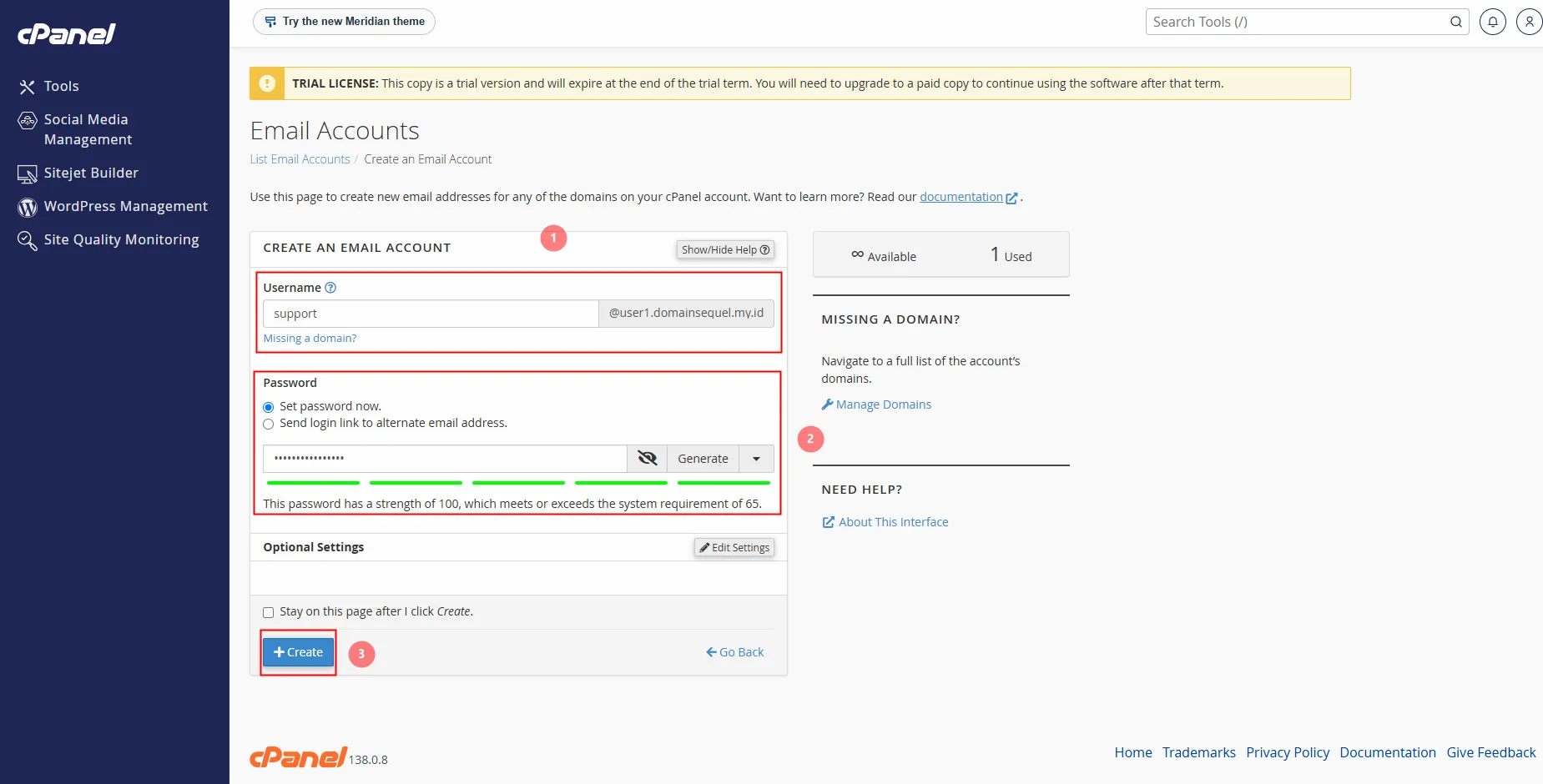Open Manage Domains link
Image resolution: width=1543 pixels, height=784 pixels.
(876, 405)
